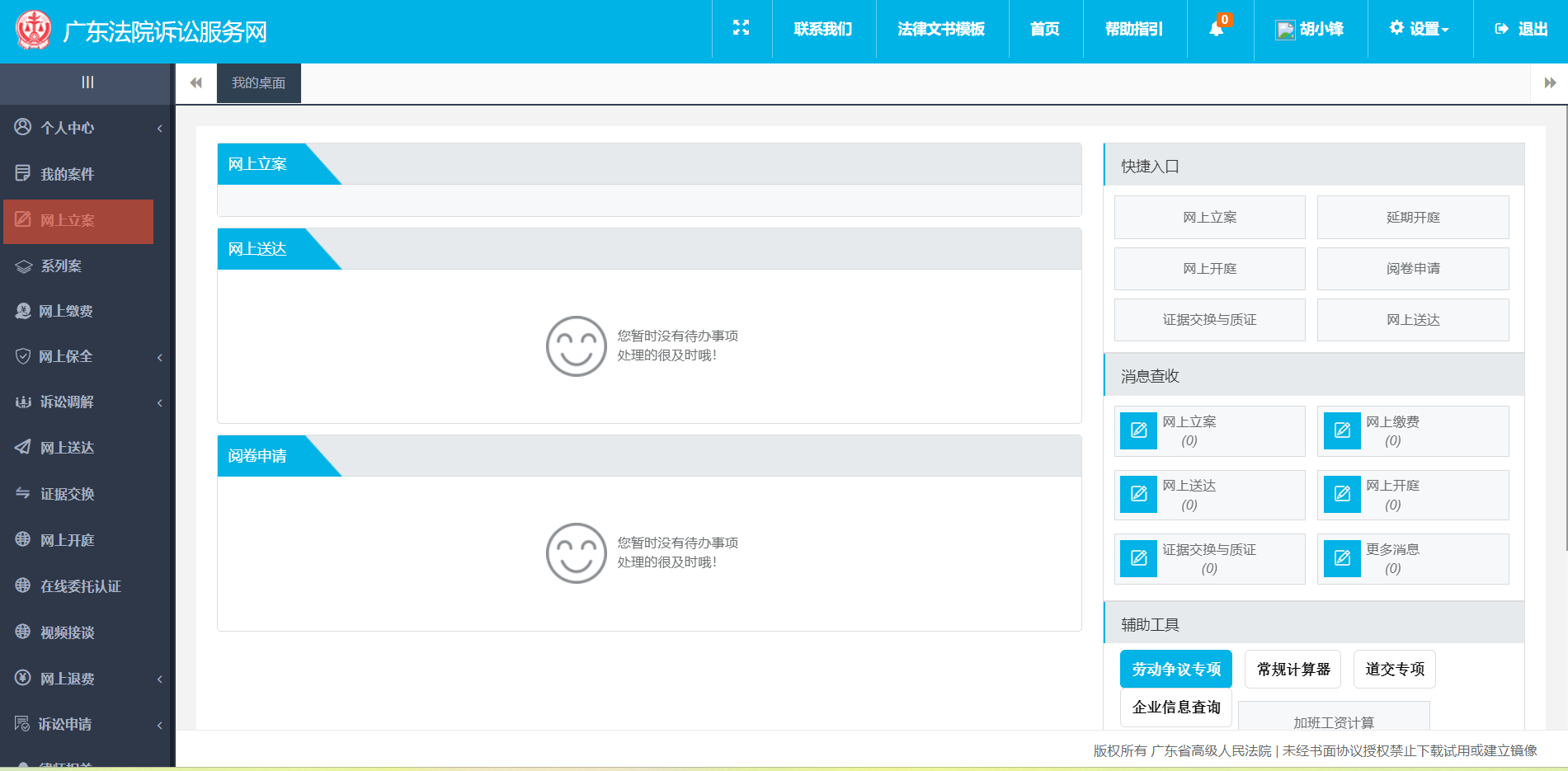Image resolution: width=1568 pixels, height=771 pixels.
Task: Click the 广东法院诉讼服务网 site title
Action: tap(165, 31)
